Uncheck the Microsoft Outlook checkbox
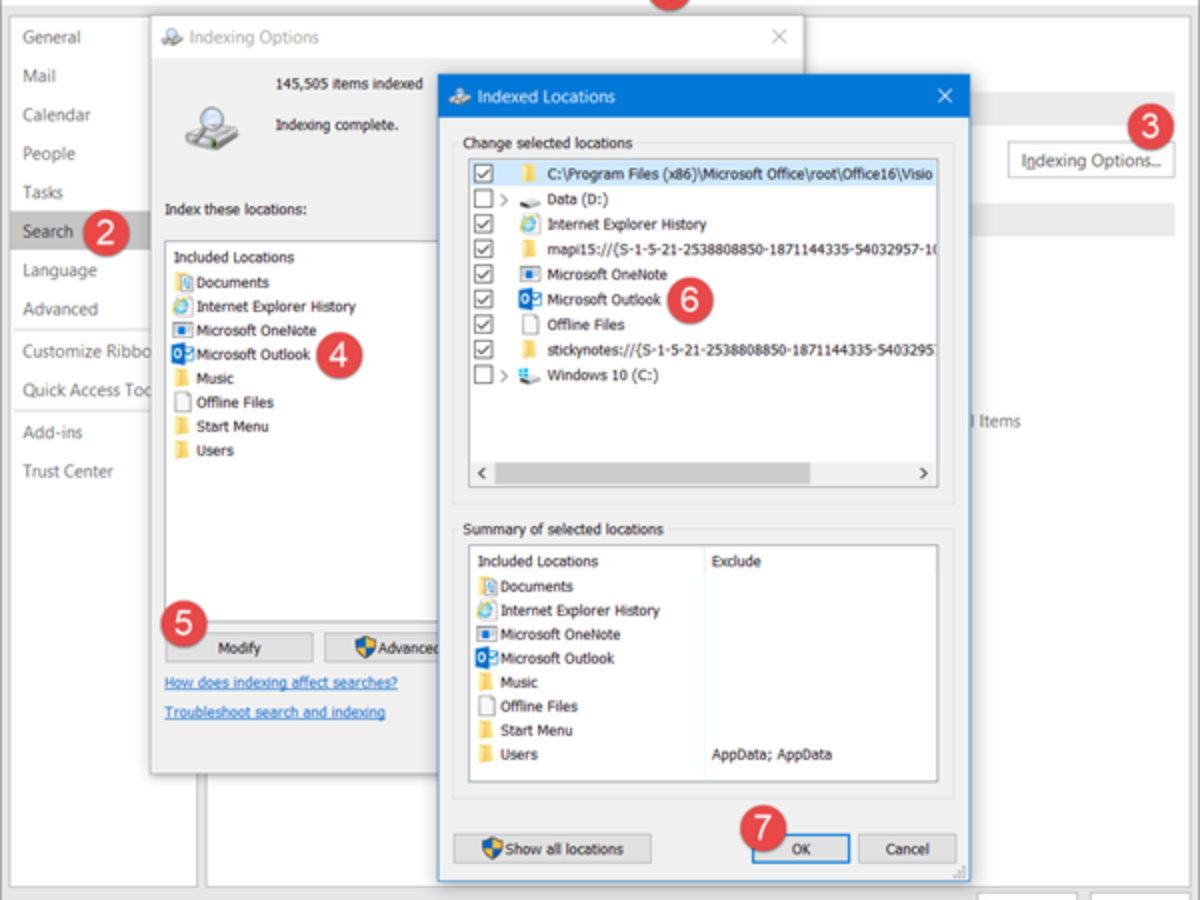 pos(484,299)
